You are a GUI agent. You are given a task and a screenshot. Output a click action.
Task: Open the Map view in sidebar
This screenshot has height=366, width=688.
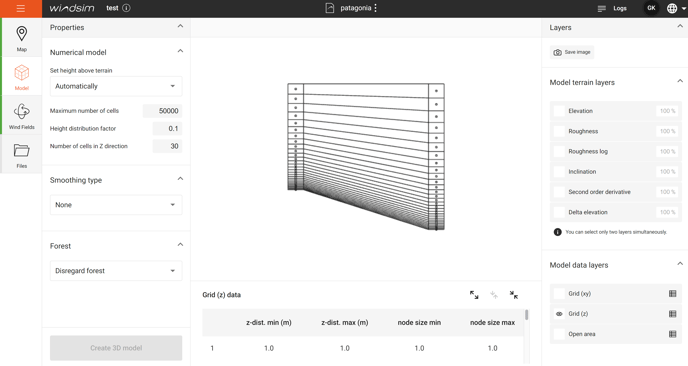tap(22, 38)
